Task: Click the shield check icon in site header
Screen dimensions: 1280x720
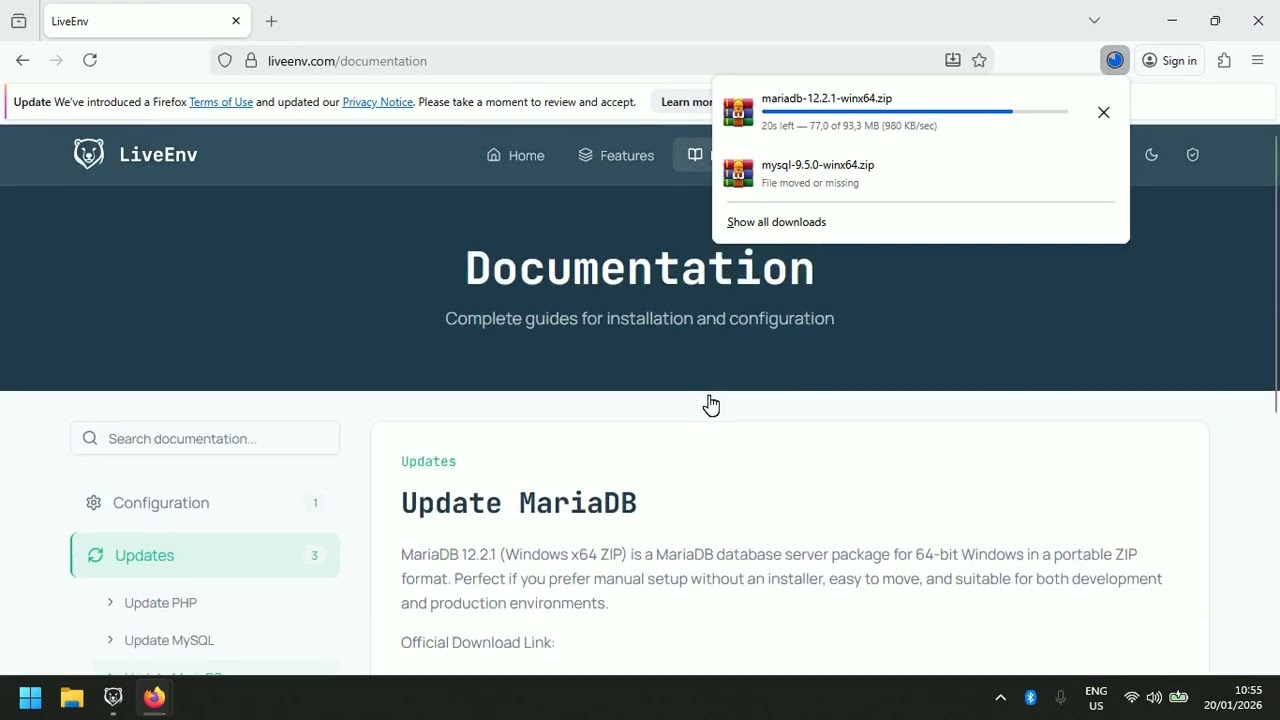Action: click(x=1192, y=155)
